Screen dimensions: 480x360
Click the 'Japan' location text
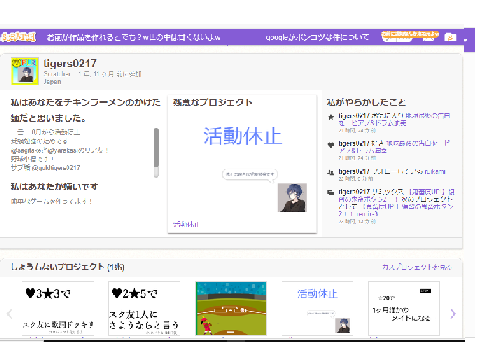53,81
